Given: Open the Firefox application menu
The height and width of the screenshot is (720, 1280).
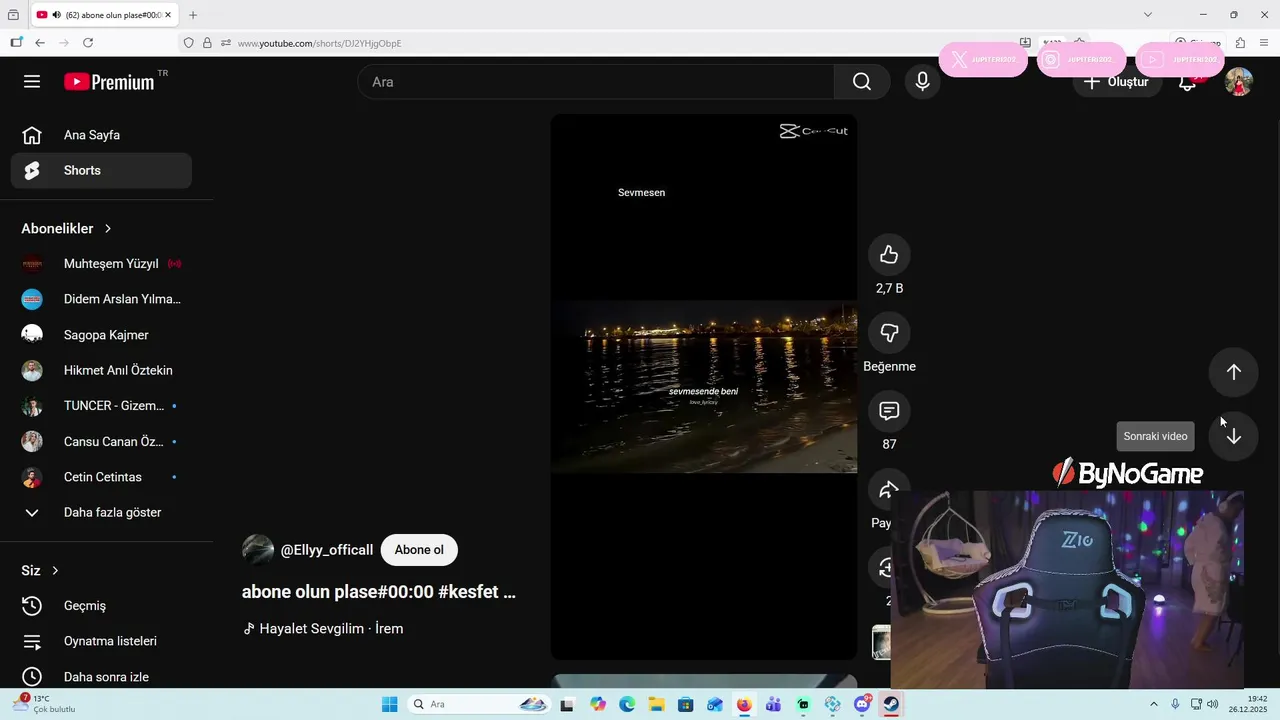Looking at the screenshot, I should pos(1265,43).
